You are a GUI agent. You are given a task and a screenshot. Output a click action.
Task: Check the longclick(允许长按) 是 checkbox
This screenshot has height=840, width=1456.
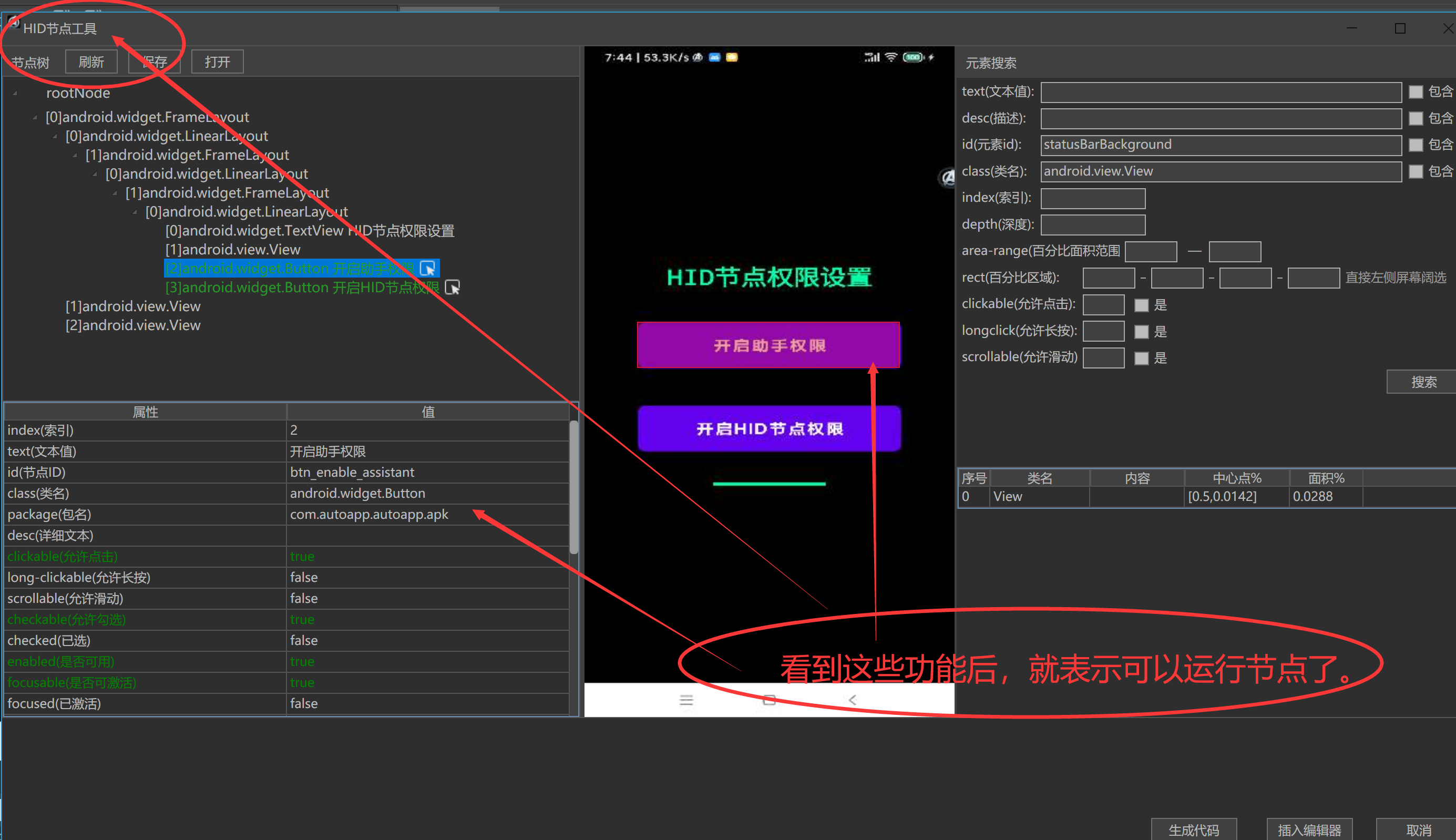(x=1141, y=332)
